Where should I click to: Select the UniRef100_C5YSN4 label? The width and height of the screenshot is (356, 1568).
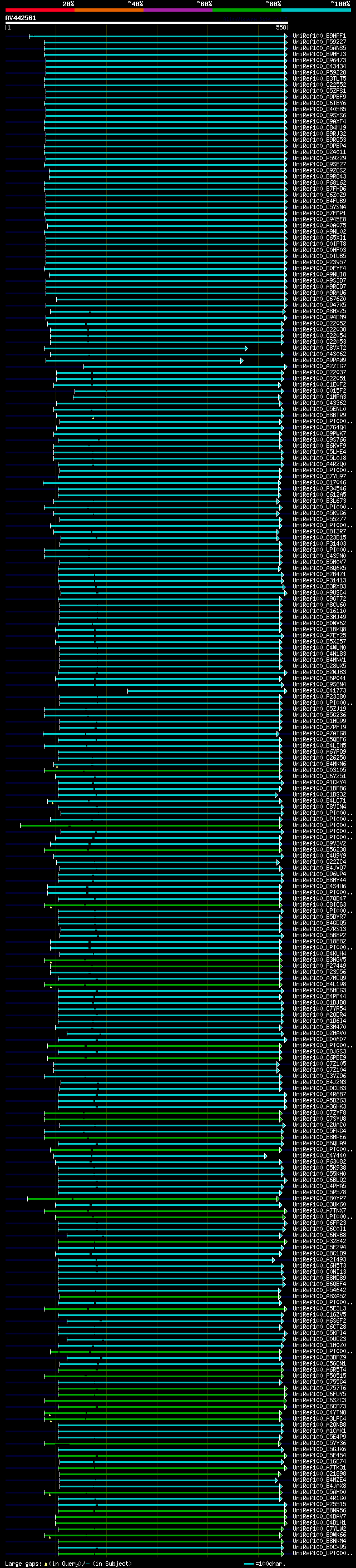pos(319,207)
